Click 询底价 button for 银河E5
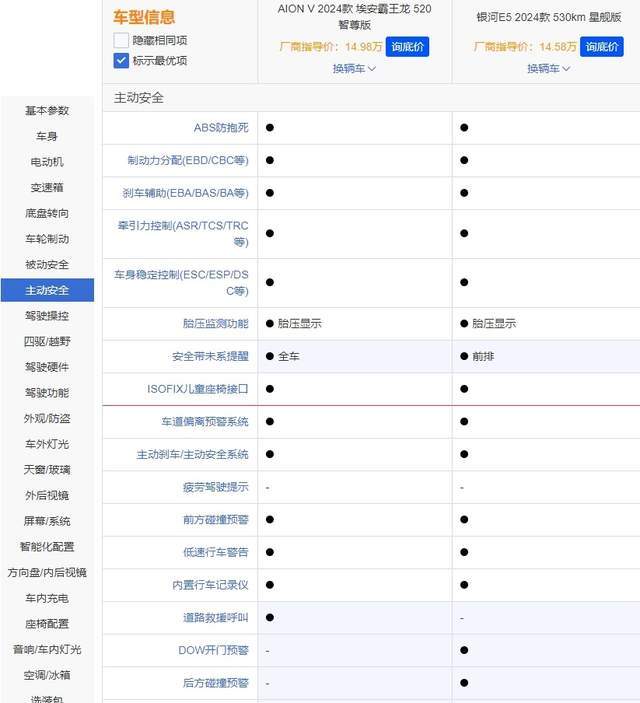The image size is (640, 703). 601,47
